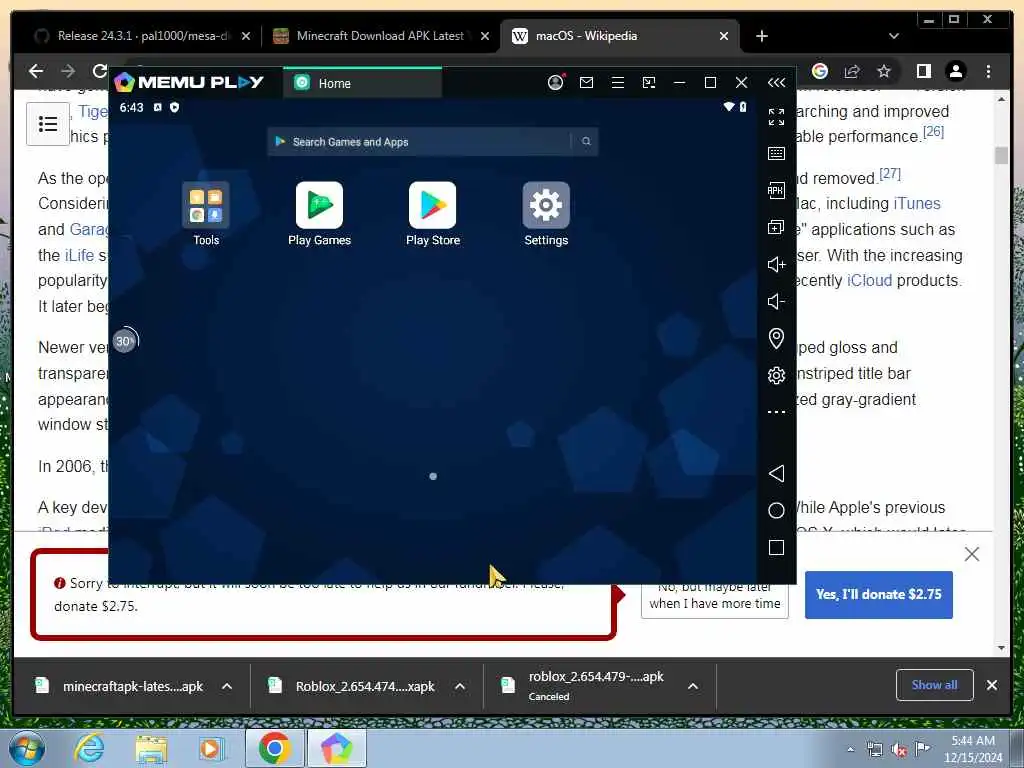
Task: Follow the iCloud link
Action: (869, 280)
